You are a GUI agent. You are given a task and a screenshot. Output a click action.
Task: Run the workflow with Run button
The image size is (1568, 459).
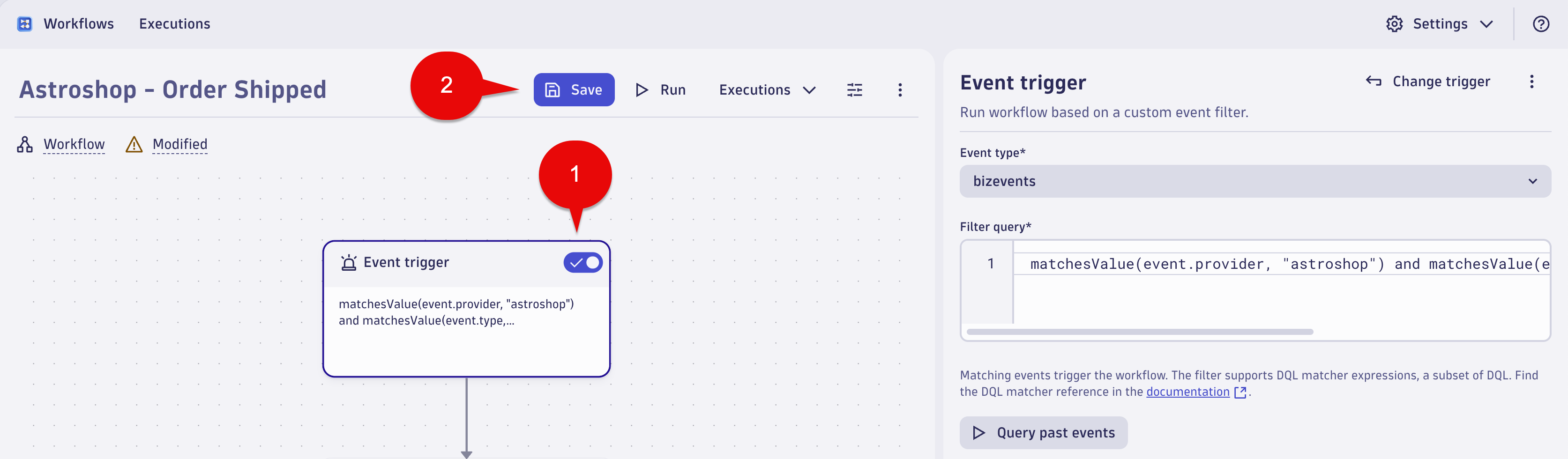click(x=660, y=90)
